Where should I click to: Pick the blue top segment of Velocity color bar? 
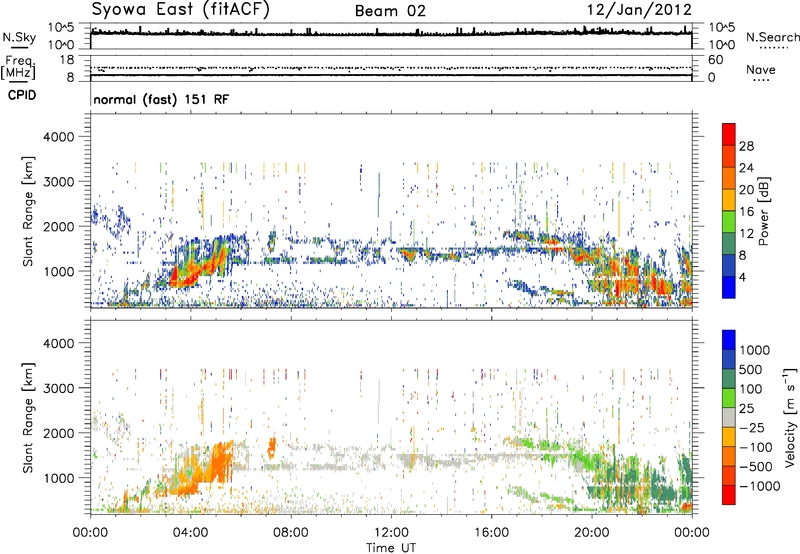click(x=729, y=340)
